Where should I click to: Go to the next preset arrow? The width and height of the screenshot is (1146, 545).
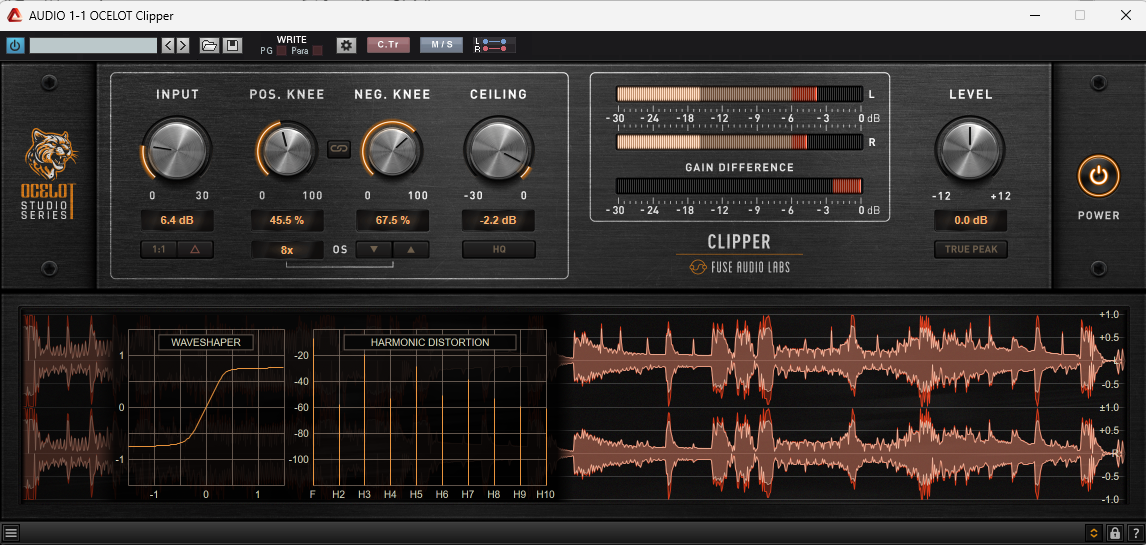click(x=183, y=45)
